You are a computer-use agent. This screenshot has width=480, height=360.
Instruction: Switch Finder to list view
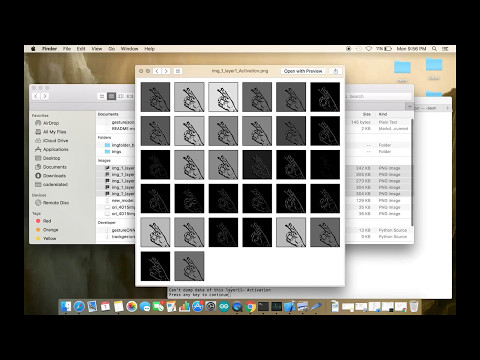(x=111, y=96)
